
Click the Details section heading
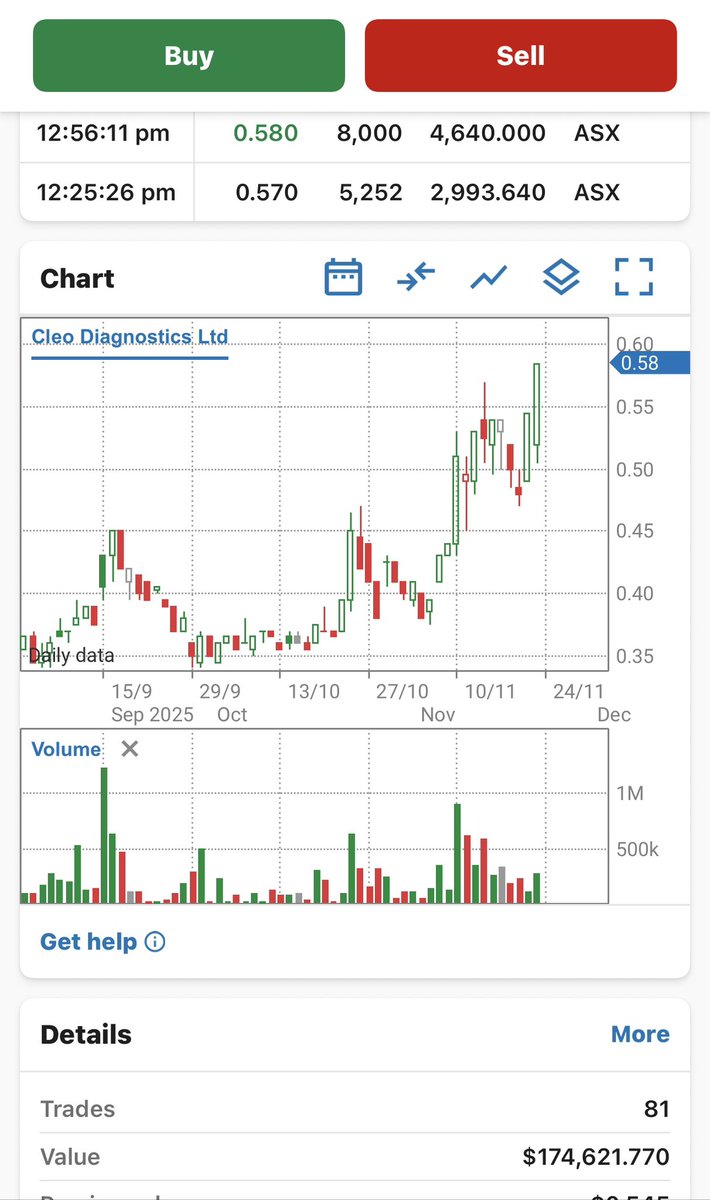pos(86,1034)
